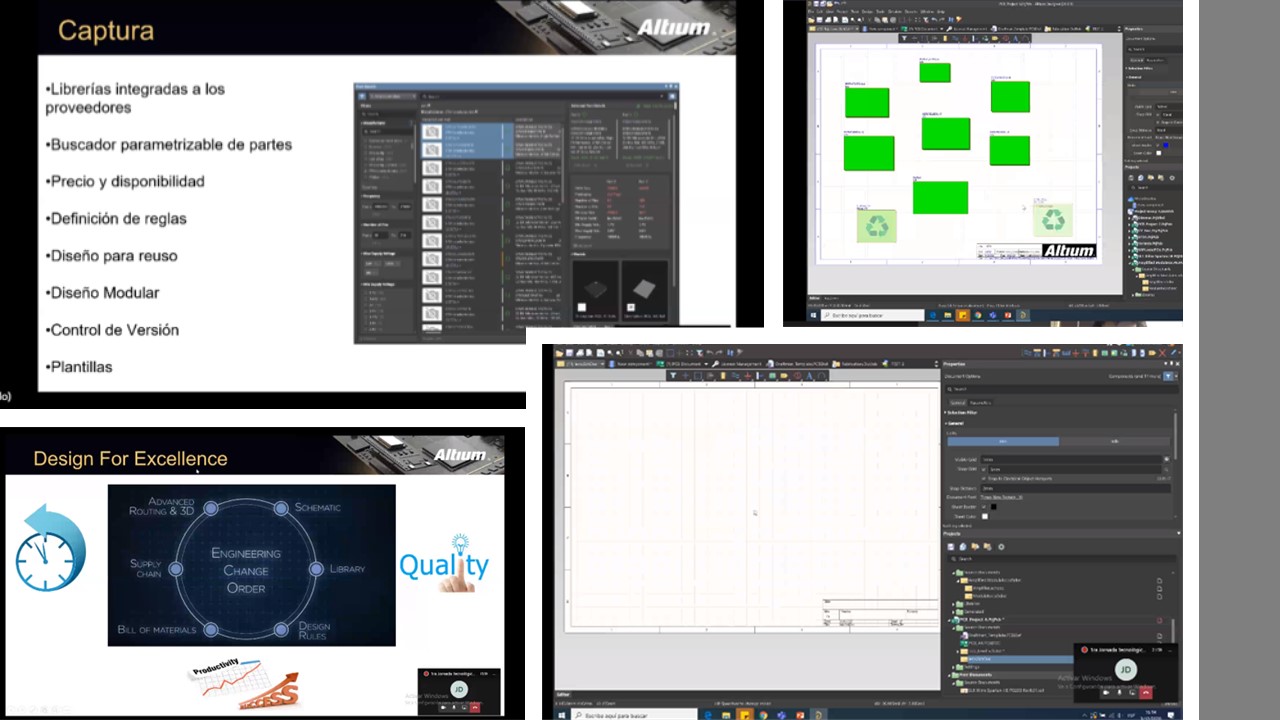Screen dimensions: 1280x720
Task: Select PCB_Project A.PrjPcb in blank-sheet Projects tree
Action: pyautogui.click(x=982, y=620)
